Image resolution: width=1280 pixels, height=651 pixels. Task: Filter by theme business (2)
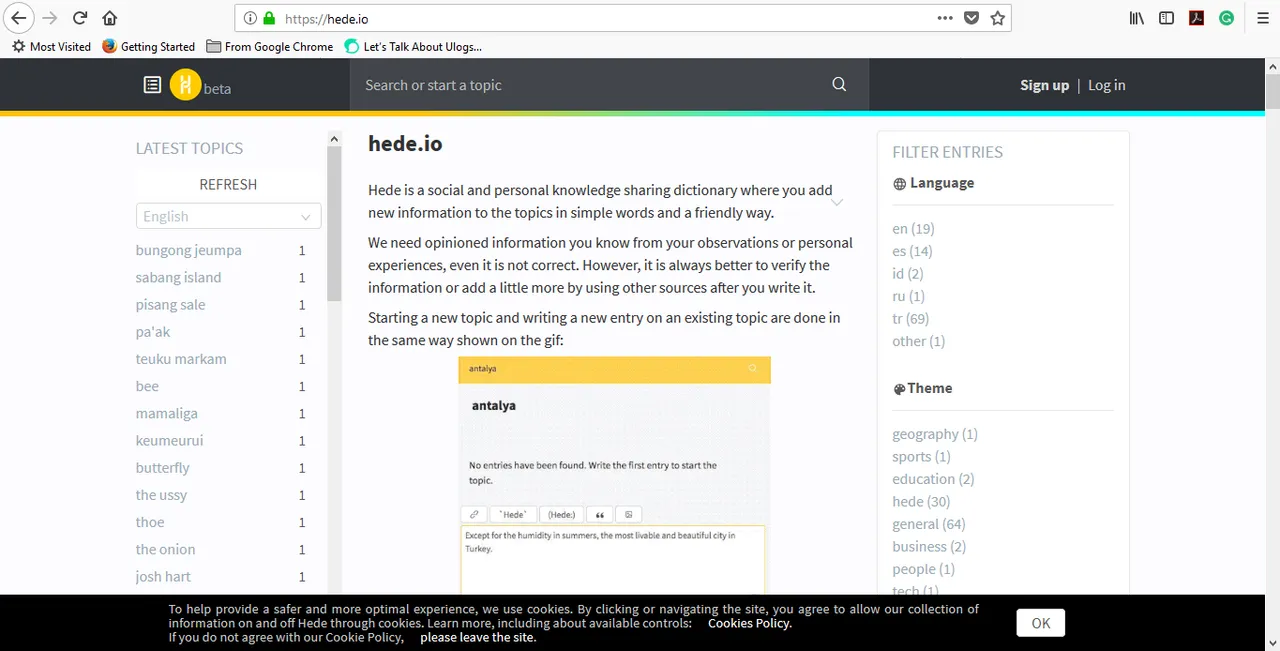(x=929, y=546)
